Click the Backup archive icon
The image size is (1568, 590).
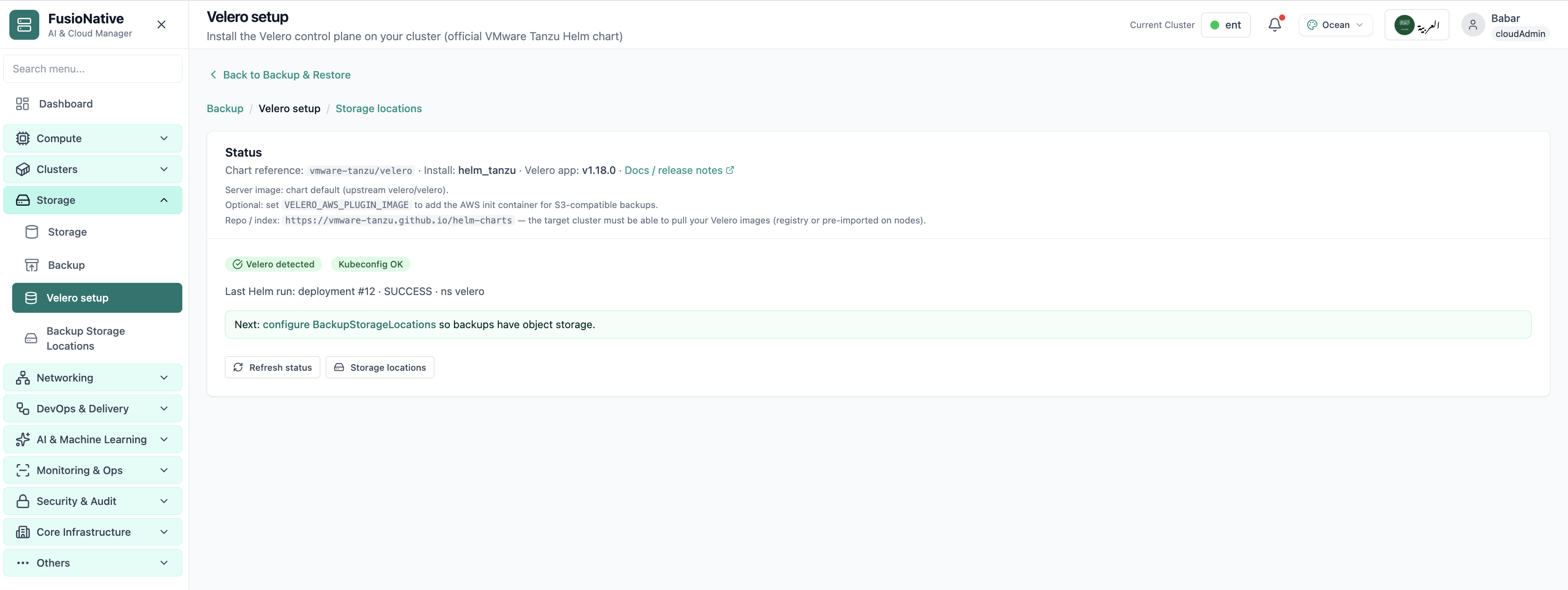(32, 265)
